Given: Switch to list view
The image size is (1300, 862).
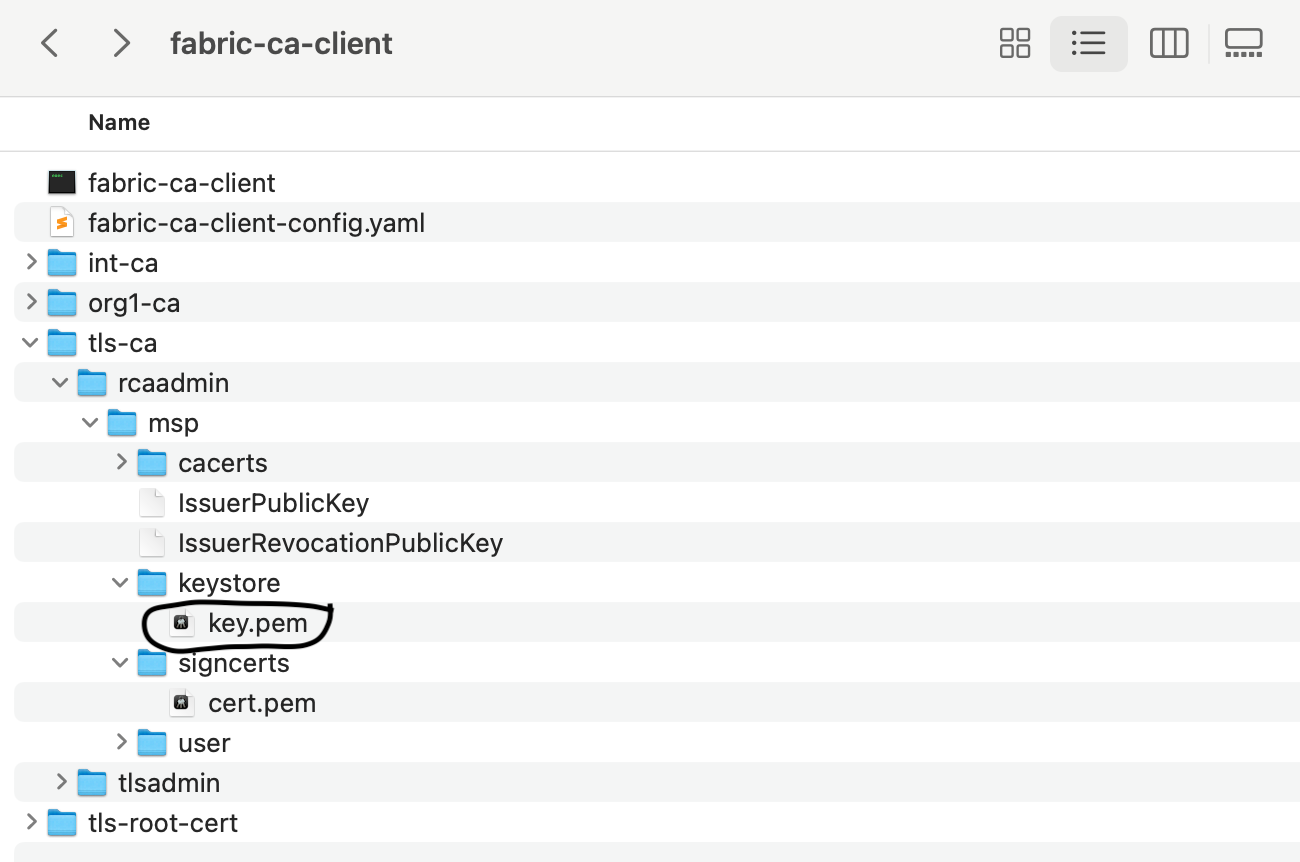Looking at the screenshot, I should pyautogui.click(x=1088, y=43).
